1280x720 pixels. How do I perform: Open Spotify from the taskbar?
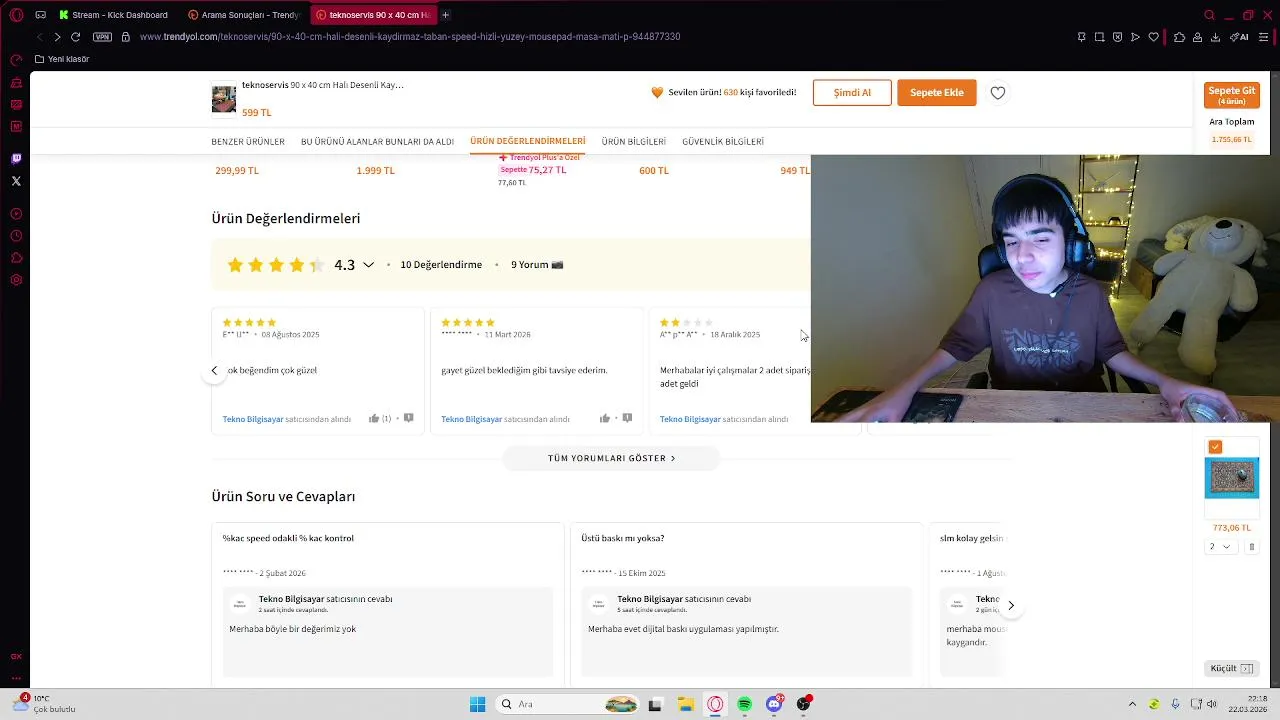click(744, 704)
